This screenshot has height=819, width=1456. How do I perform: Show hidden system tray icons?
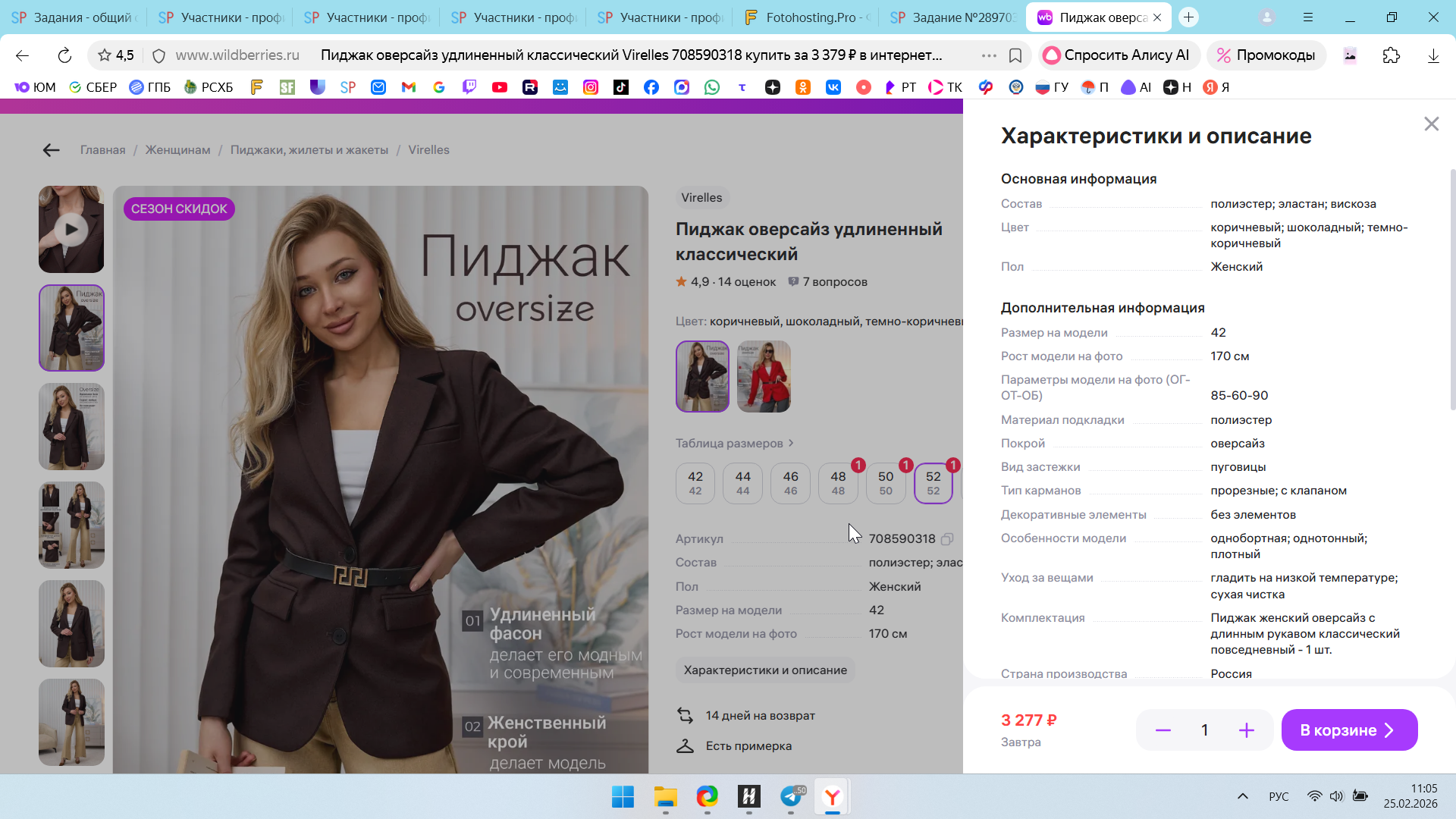1242,796
